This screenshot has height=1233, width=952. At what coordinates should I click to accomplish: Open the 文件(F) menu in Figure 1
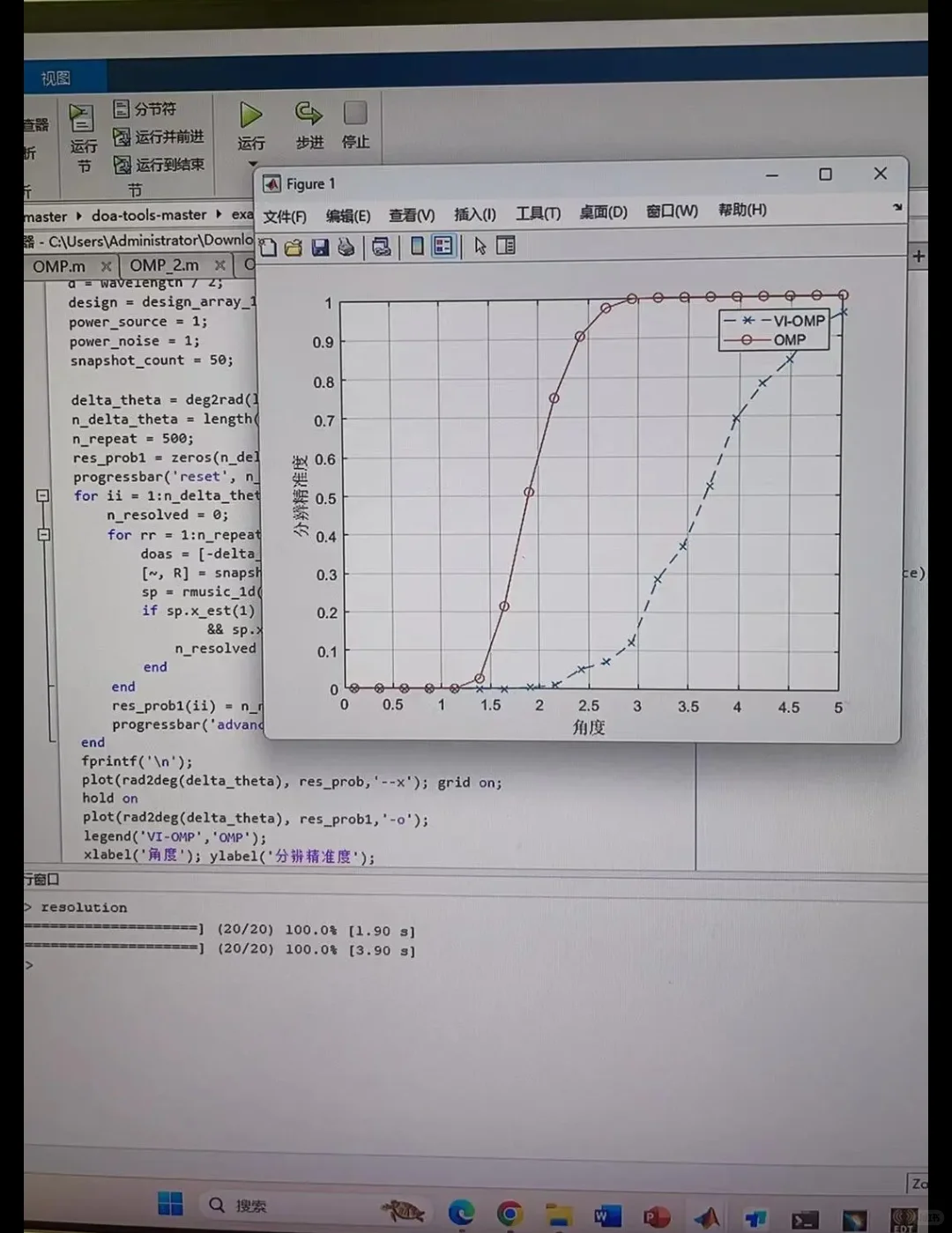coord(285,216)
